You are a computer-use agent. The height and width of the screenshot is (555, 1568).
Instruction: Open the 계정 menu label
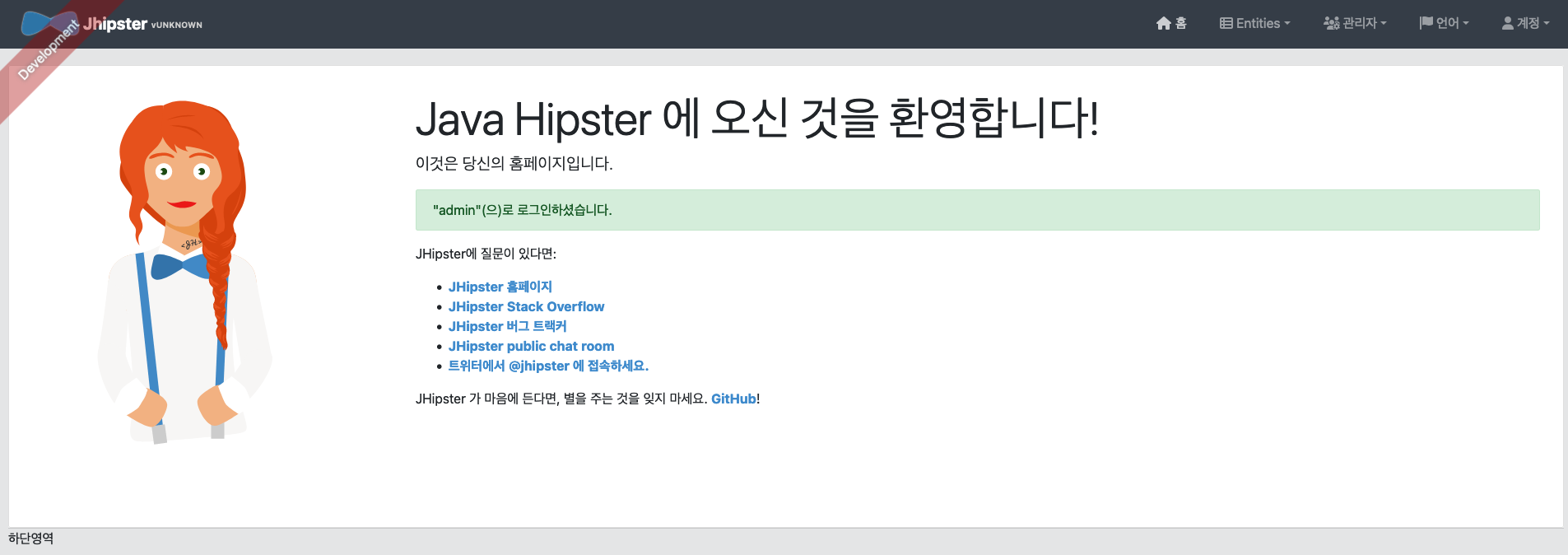tap(1528, 23)
